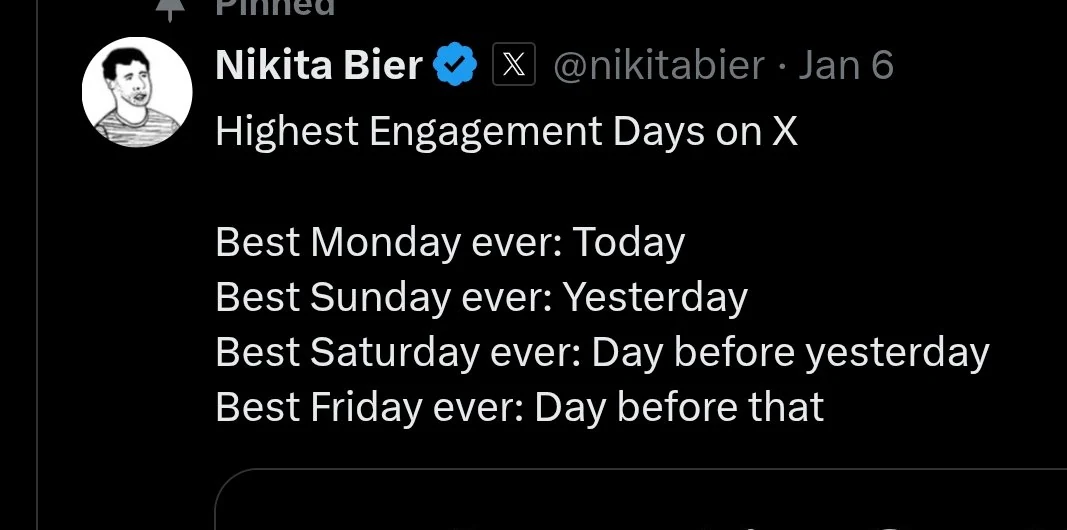1067x530 pixels.
Task: Click the Highest Engagement Days on X headline
Action: coord(506,132)
